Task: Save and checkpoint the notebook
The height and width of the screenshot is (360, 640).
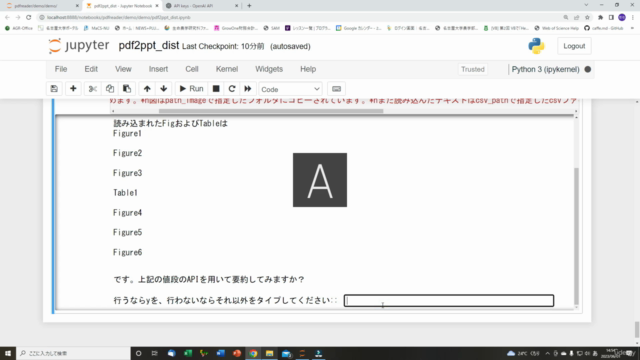Action: [54, 89]
